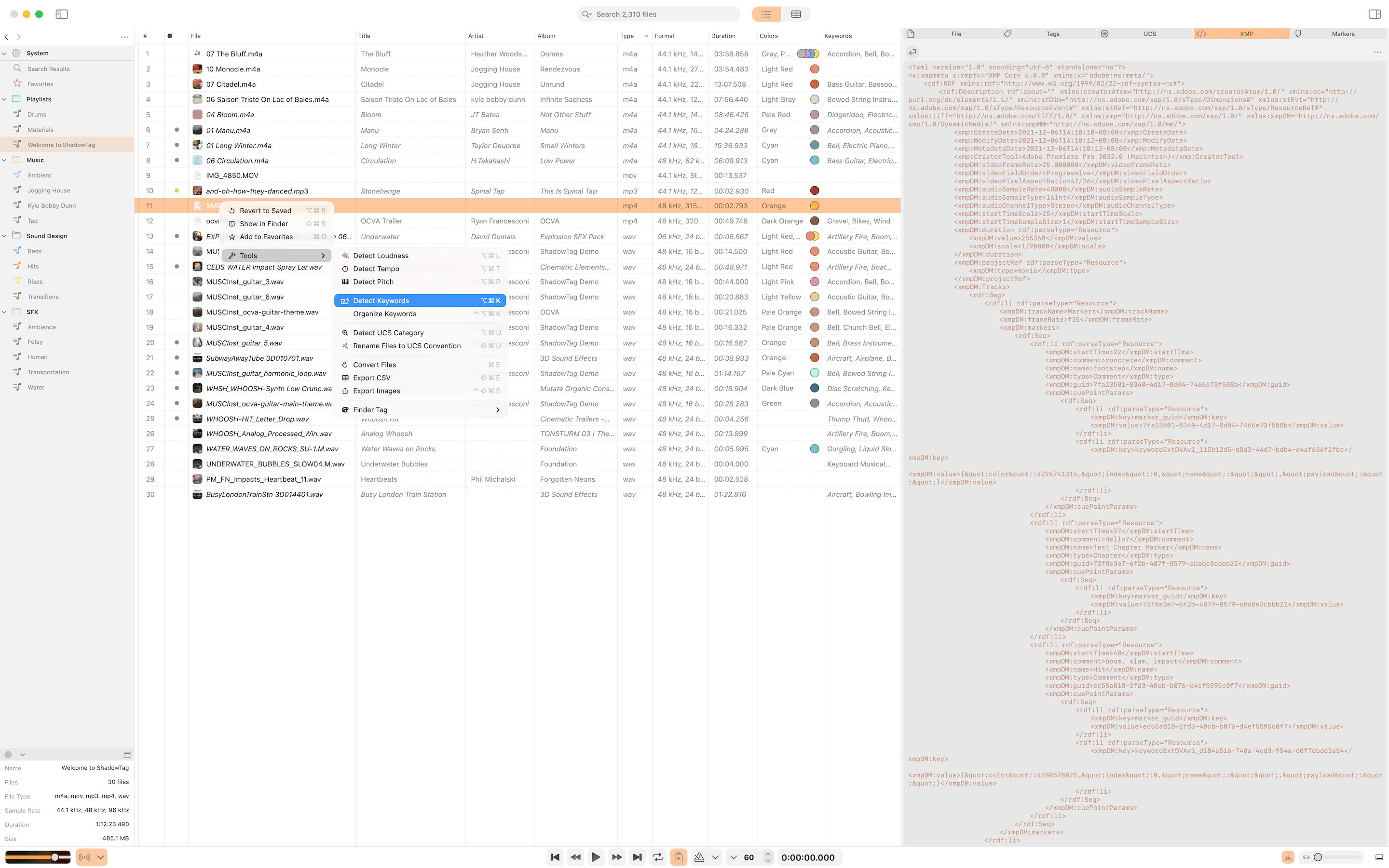This screenshot has width=1389, height=868.
Task: Toggle the left sidebar visibility
Action: click(x=62, y=14)
